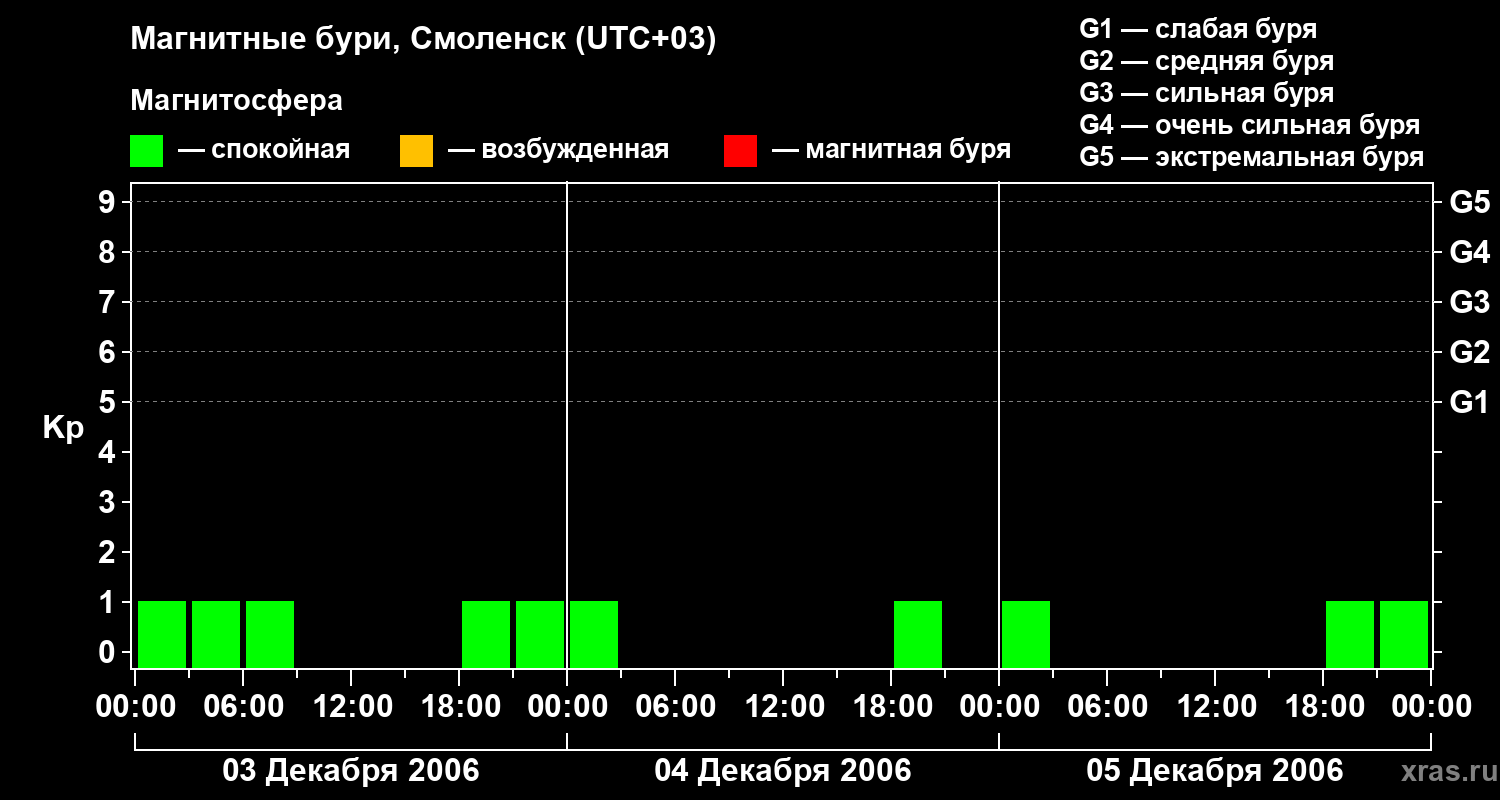Viewport: 1500px width, 800px height.
Task: Click the G3 — сильная буря legend entry
Action: pyautogui.click(x=1207, y=93)
